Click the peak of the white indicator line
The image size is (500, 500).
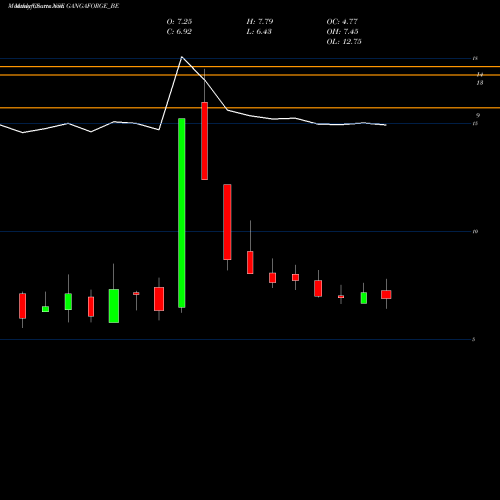182,57
